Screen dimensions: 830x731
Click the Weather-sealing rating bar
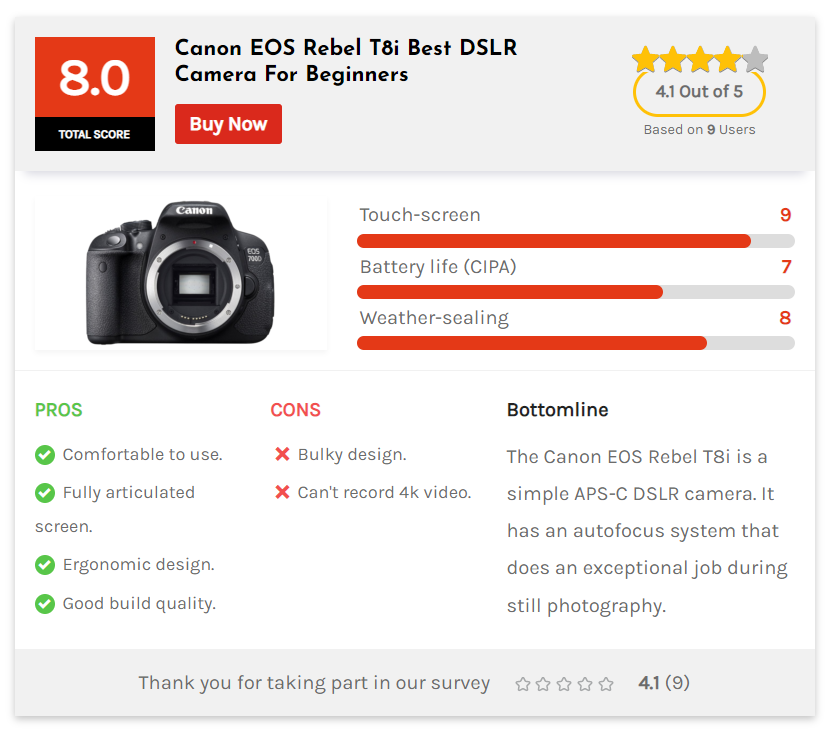[575, 343]
